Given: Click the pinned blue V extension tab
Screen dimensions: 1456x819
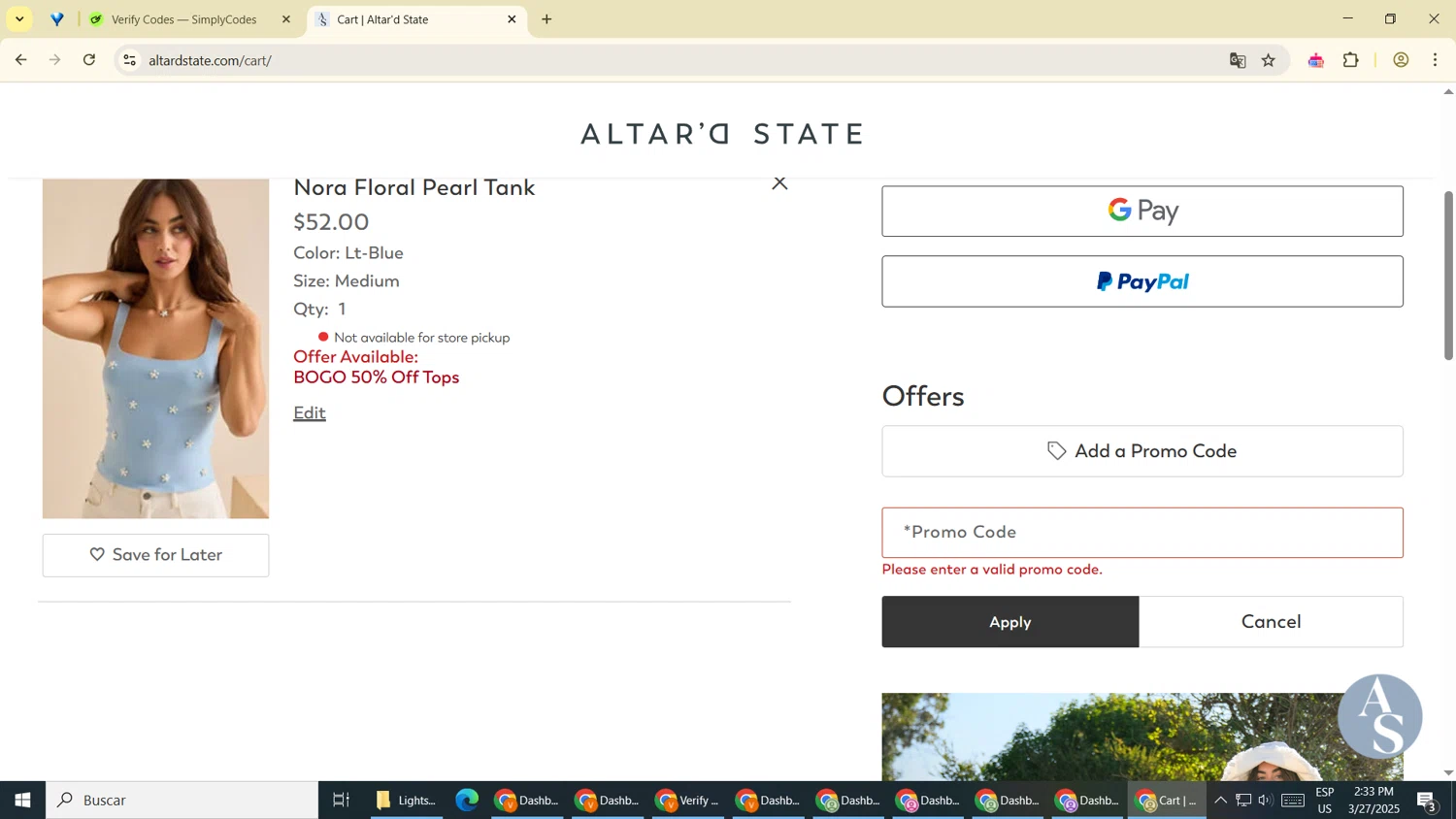Looking at the screenshot, I should point(57,19).
